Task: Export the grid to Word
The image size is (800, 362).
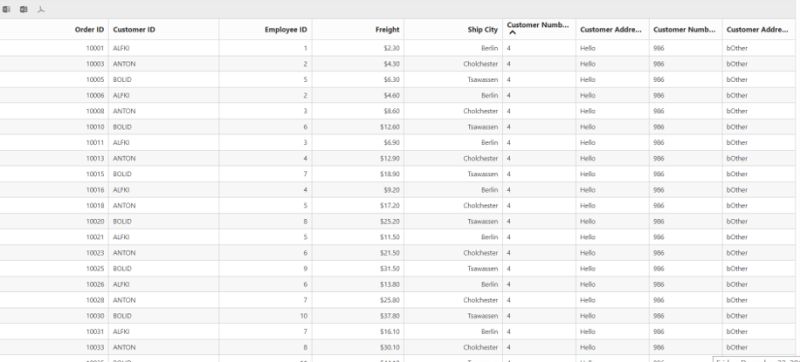Action: click(x=23, y=9)
